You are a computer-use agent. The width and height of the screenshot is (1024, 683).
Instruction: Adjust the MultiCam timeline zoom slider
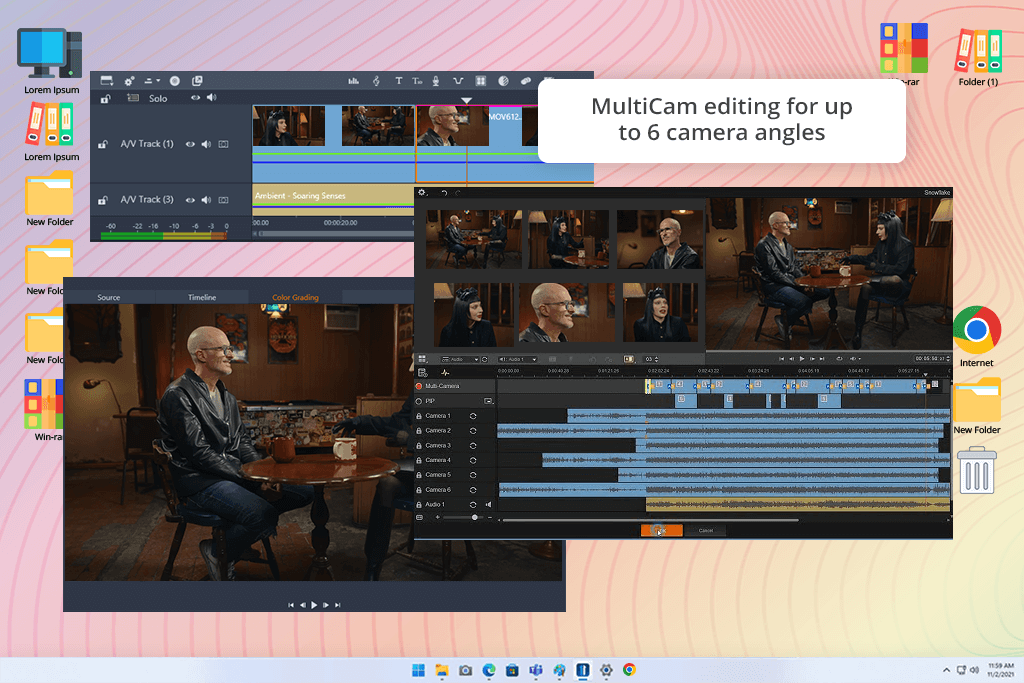[x=464, y=517]
